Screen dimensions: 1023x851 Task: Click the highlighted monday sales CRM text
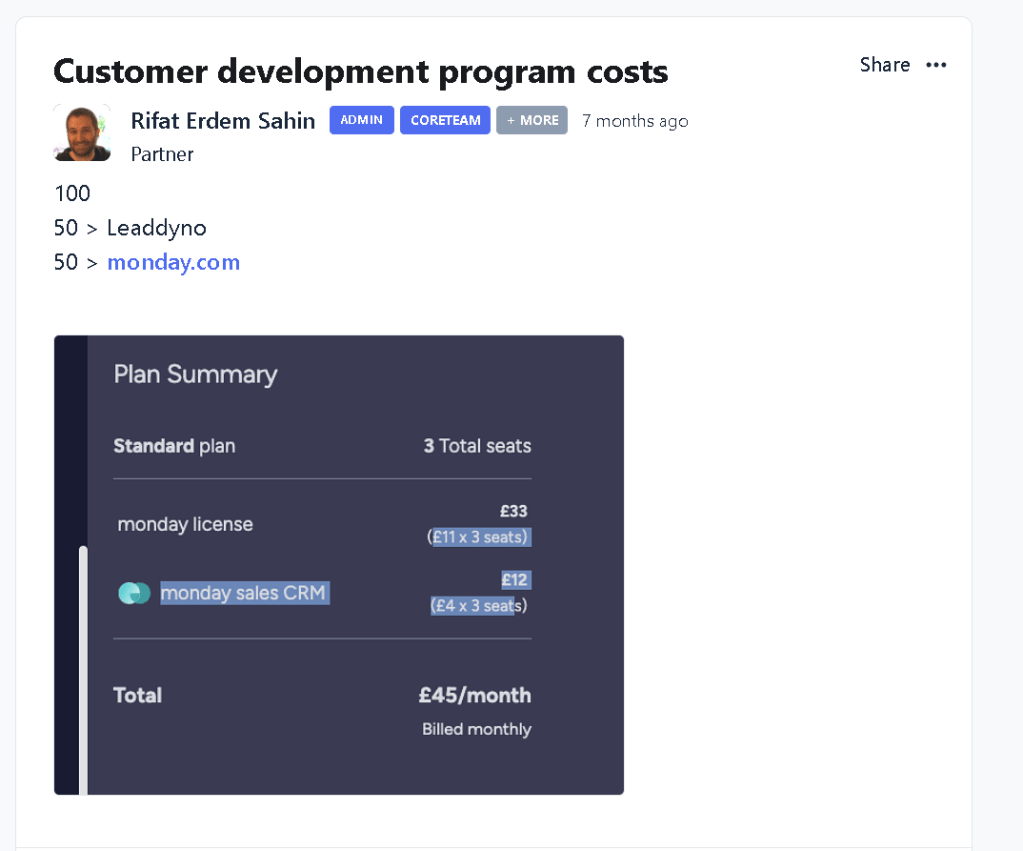(243, 593)
